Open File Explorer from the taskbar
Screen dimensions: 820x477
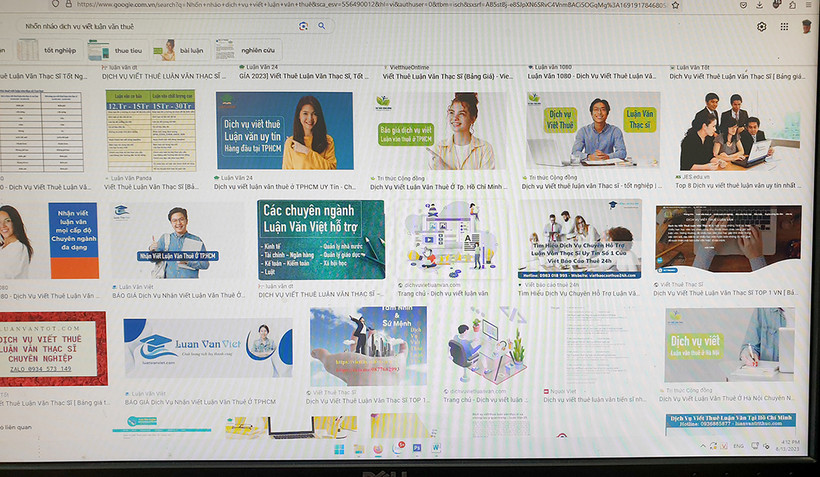357,450
